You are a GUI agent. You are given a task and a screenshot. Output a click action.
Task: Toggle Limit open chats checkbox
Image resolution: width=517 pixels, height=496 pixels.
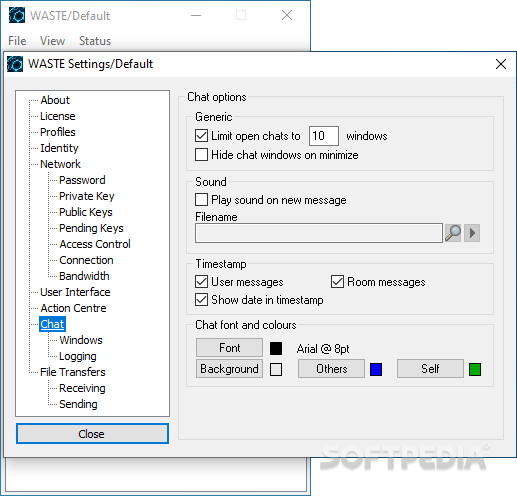(x=201, y=136)
